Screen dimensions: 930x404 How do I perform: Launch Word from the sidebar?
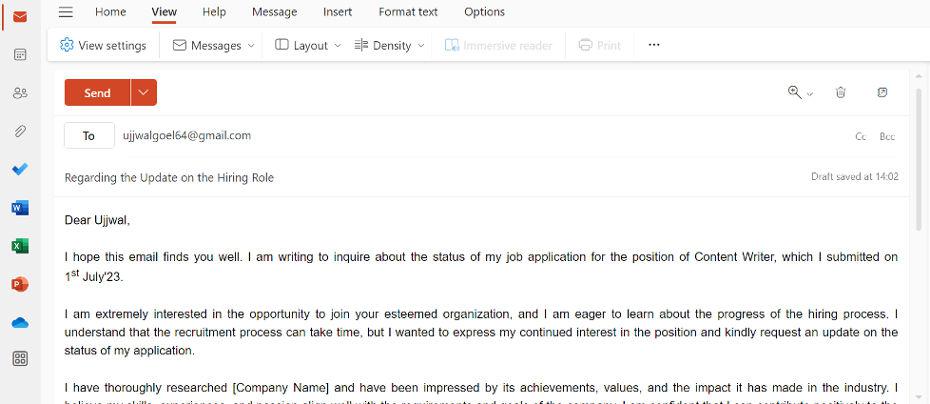(x=20, y=208)
